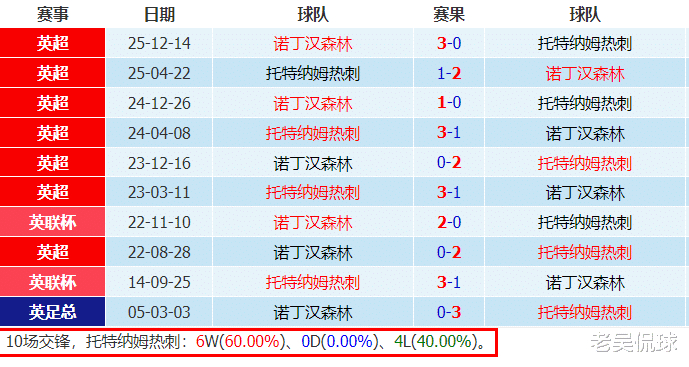Click red 诺丁汉森林 in the 25-04-22 row
Screen dimensions: 689x367
(585, 73)
